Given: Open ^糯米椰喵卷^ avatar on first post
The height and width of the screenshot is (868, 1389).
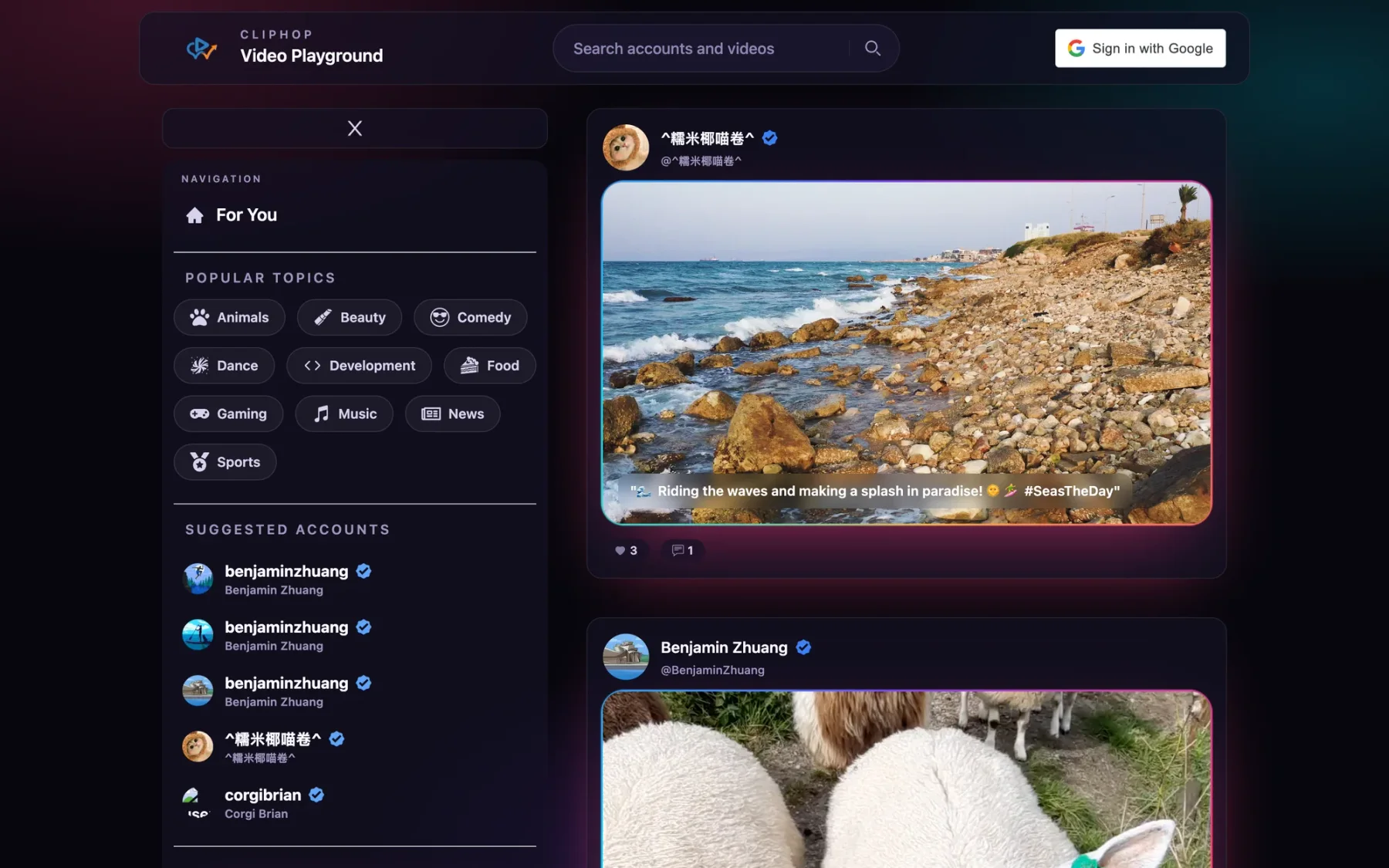Looking at the screenshot, I should pos(625,147).
